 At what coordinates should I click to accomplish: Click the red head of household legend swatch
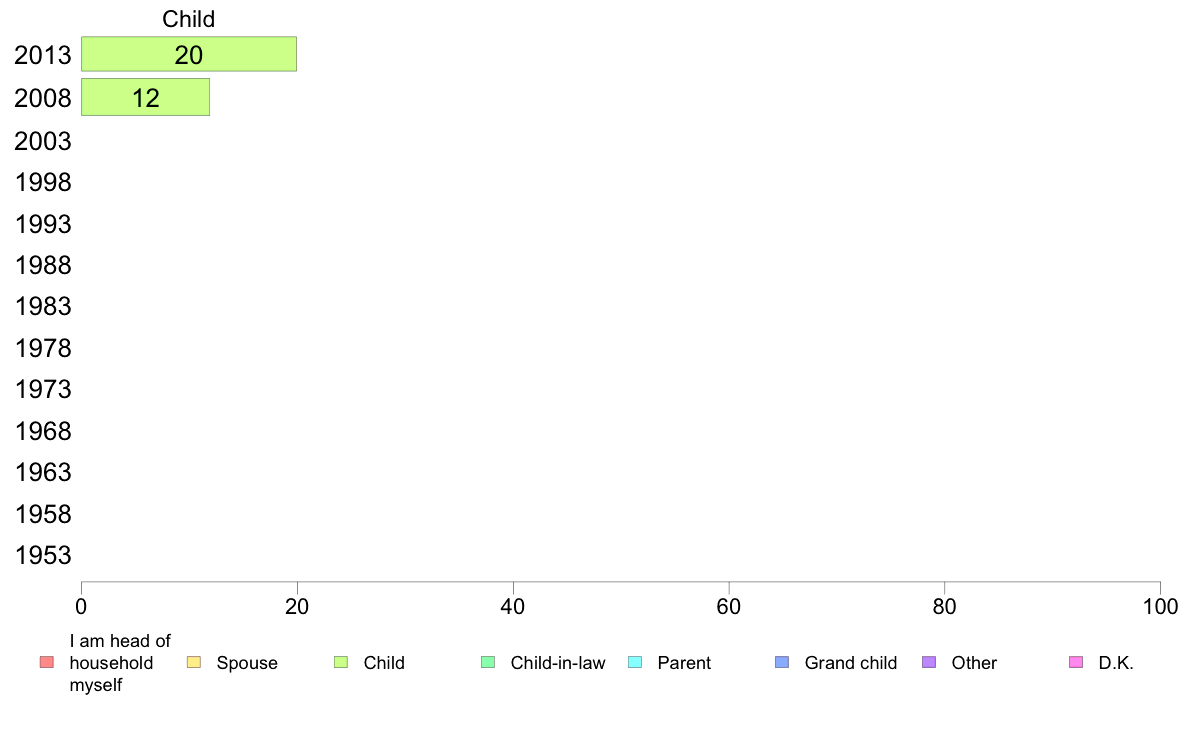47,662
